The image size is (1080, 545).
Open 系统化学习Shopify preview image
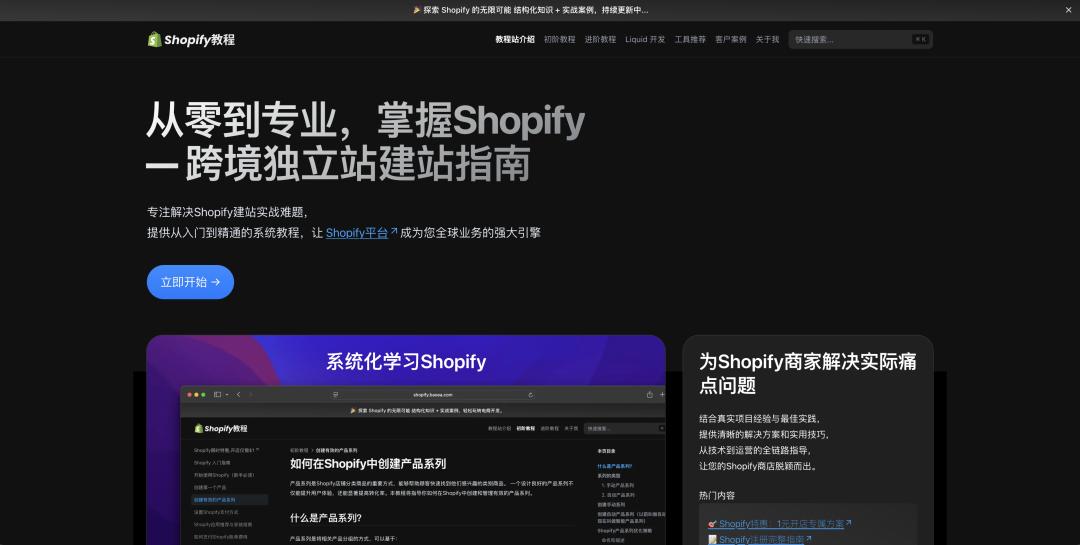(x=406, y=440)
